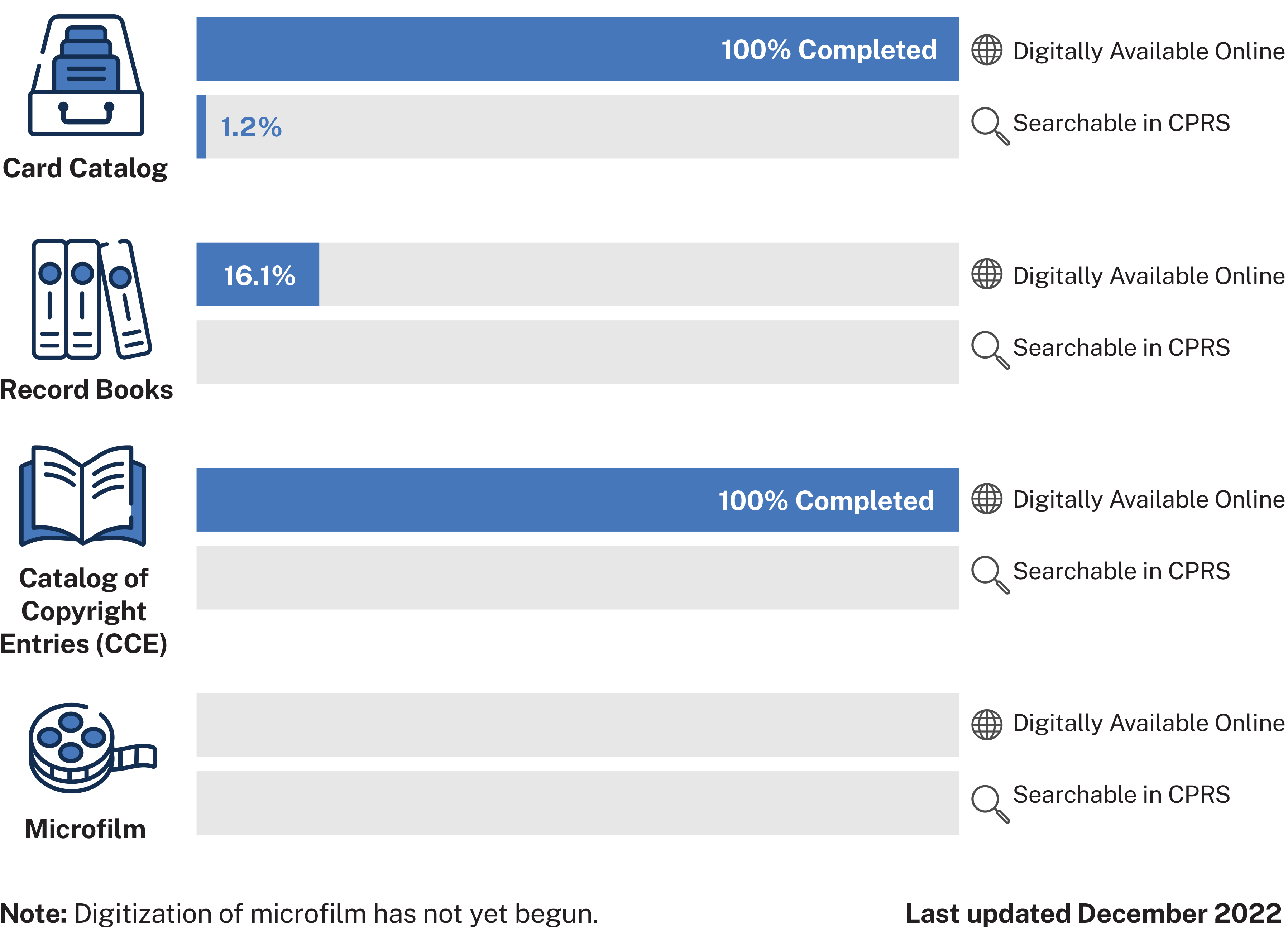Click the Record Books binders icon

click(91, 299)
